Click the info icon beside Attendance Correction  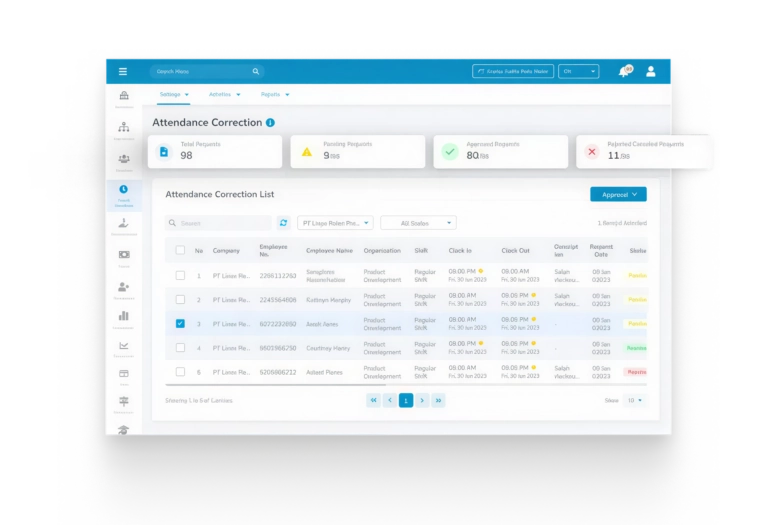point(270,122)
